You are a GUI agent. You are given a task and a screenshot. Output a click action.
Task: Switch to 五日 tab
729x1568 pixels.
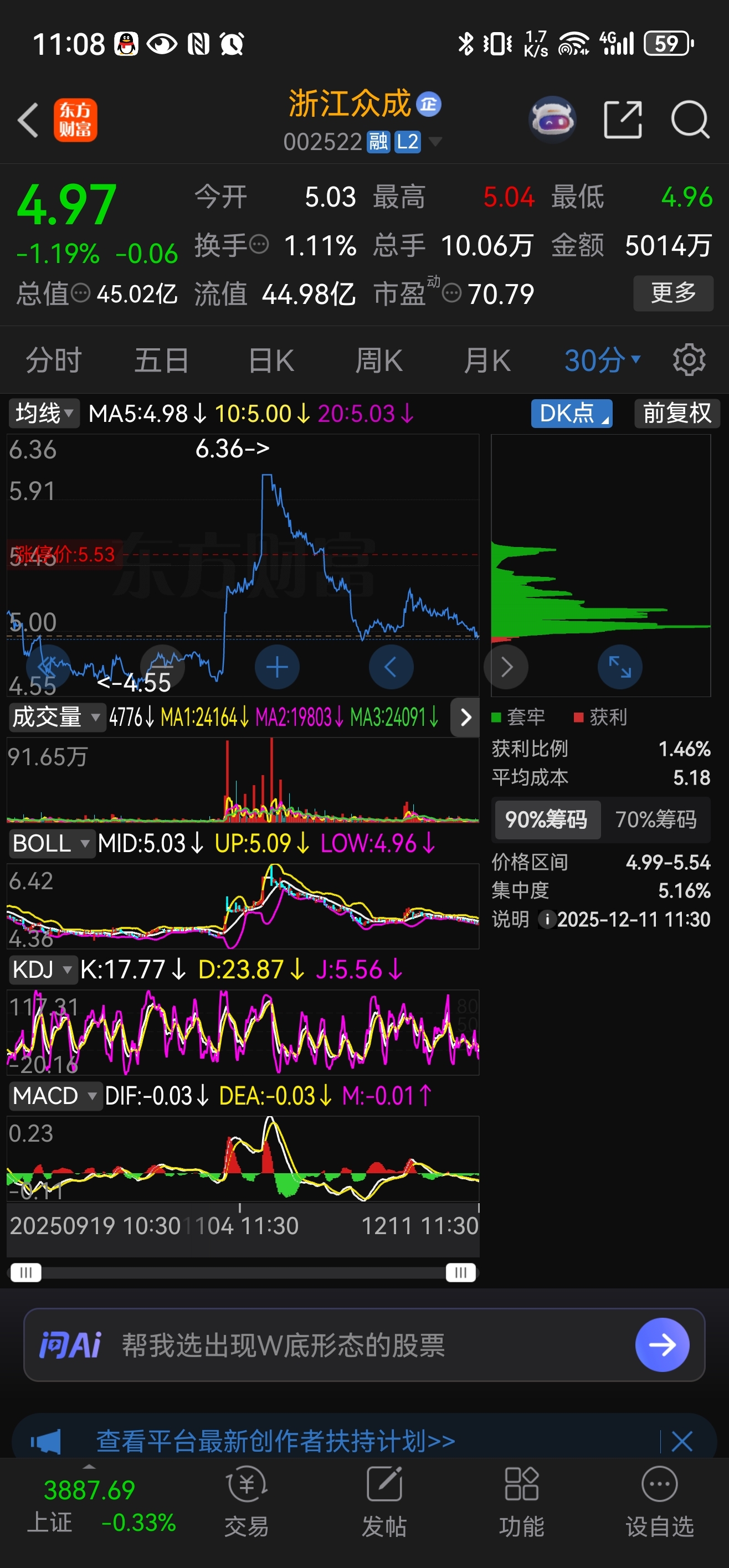[x=161, y=360]
